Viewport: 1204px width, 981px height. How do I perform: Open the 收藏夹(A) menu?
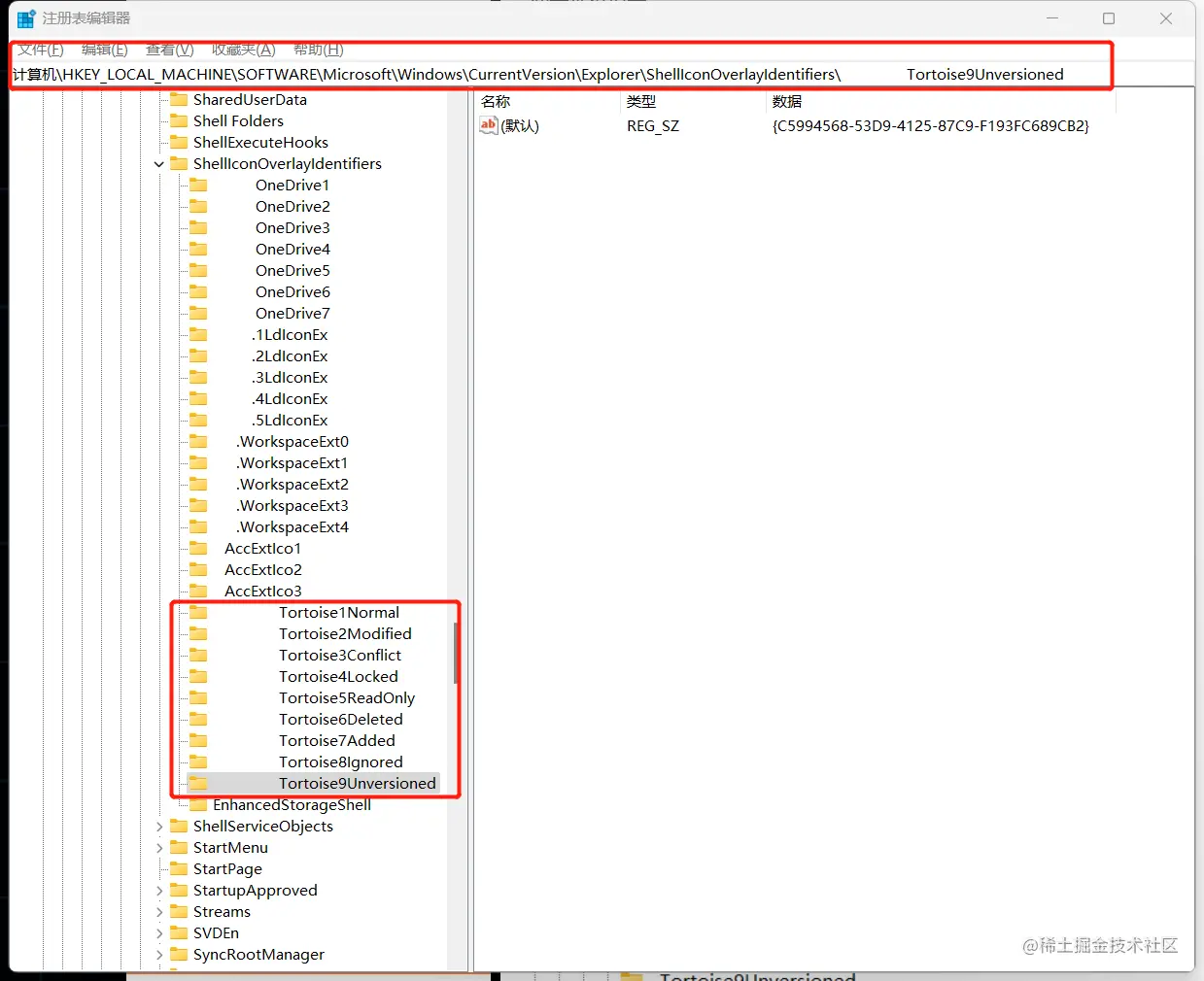point(244,50)
